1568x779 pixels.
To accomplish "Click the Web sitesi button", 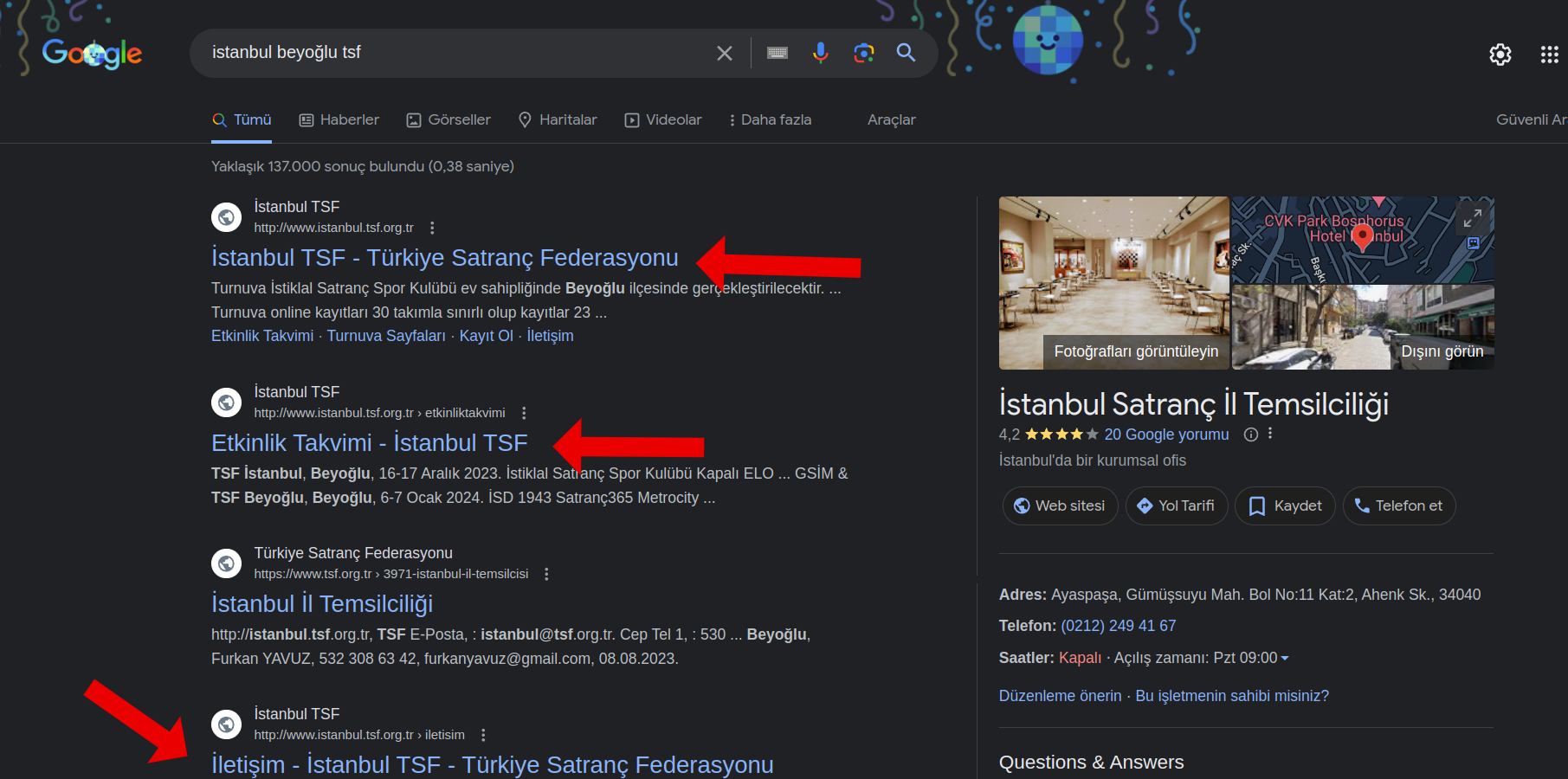I will (x=1060, y=505).
